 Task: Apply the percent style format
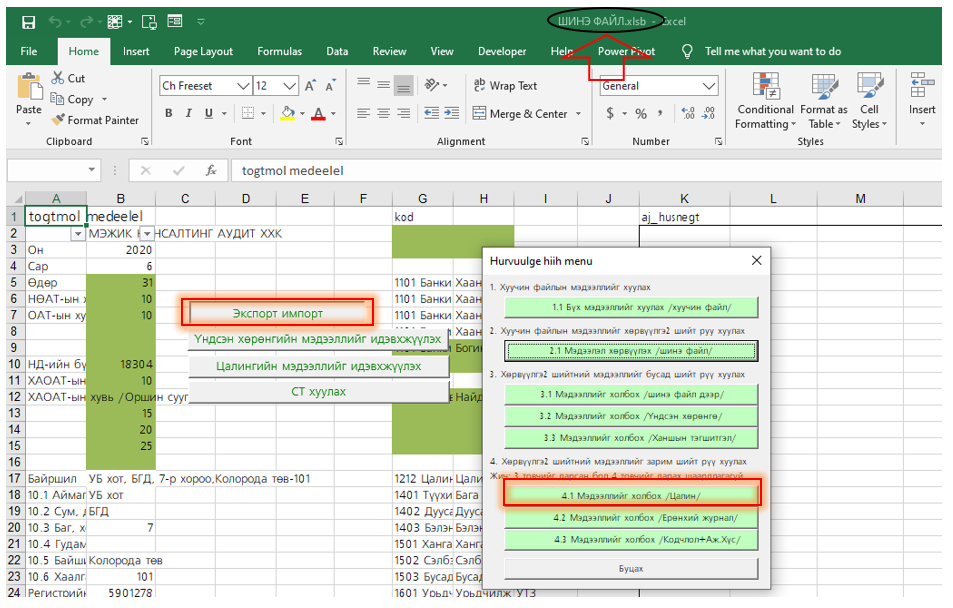click(x=641, y=114)
